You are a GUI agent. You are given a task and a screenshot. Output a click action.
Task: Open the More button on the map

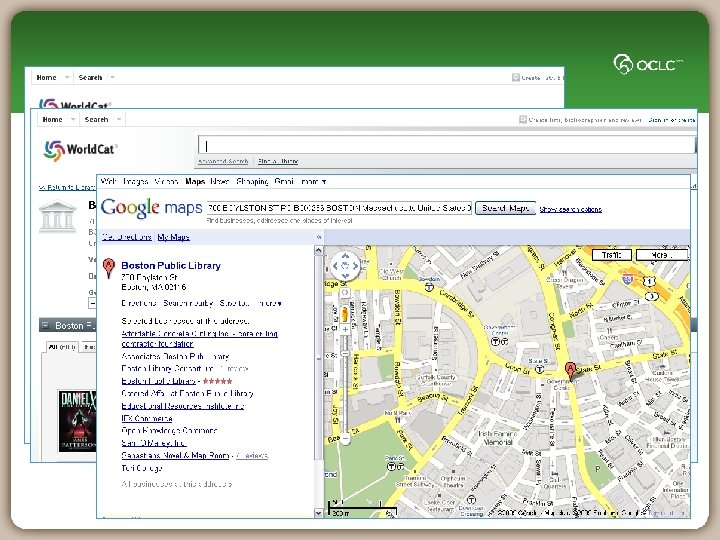662,255
